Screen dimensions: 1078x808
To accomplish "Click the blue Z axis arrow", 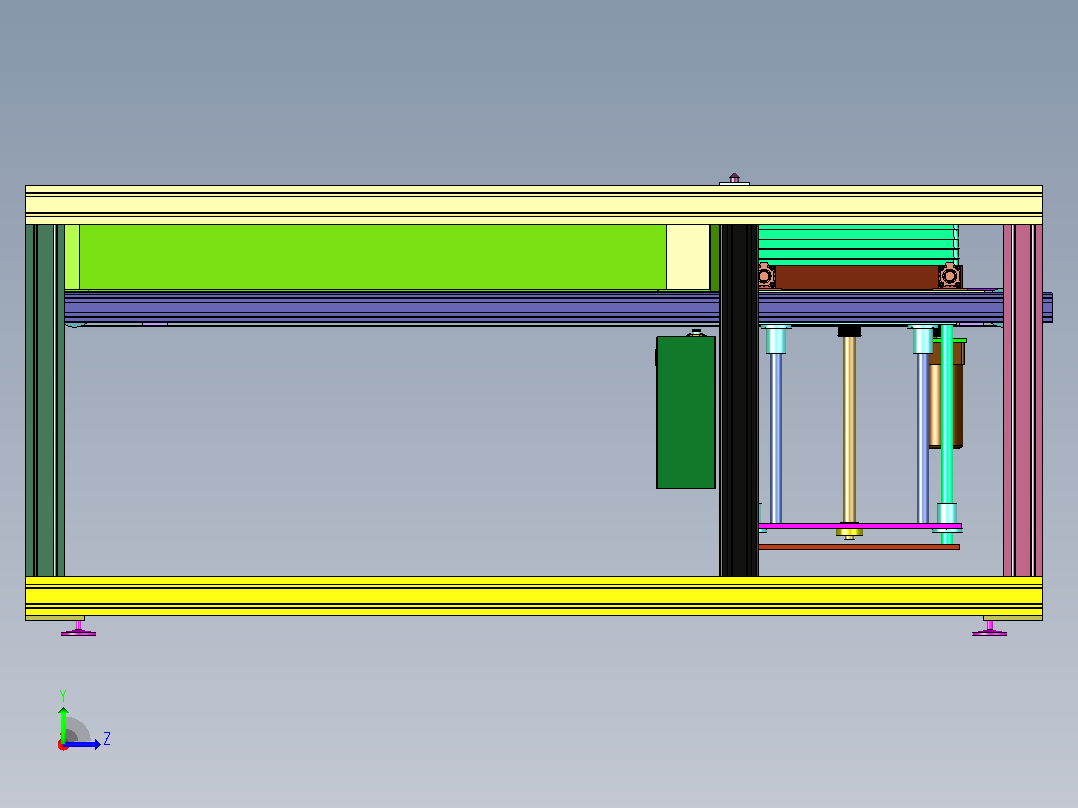I will coord(82,744).
